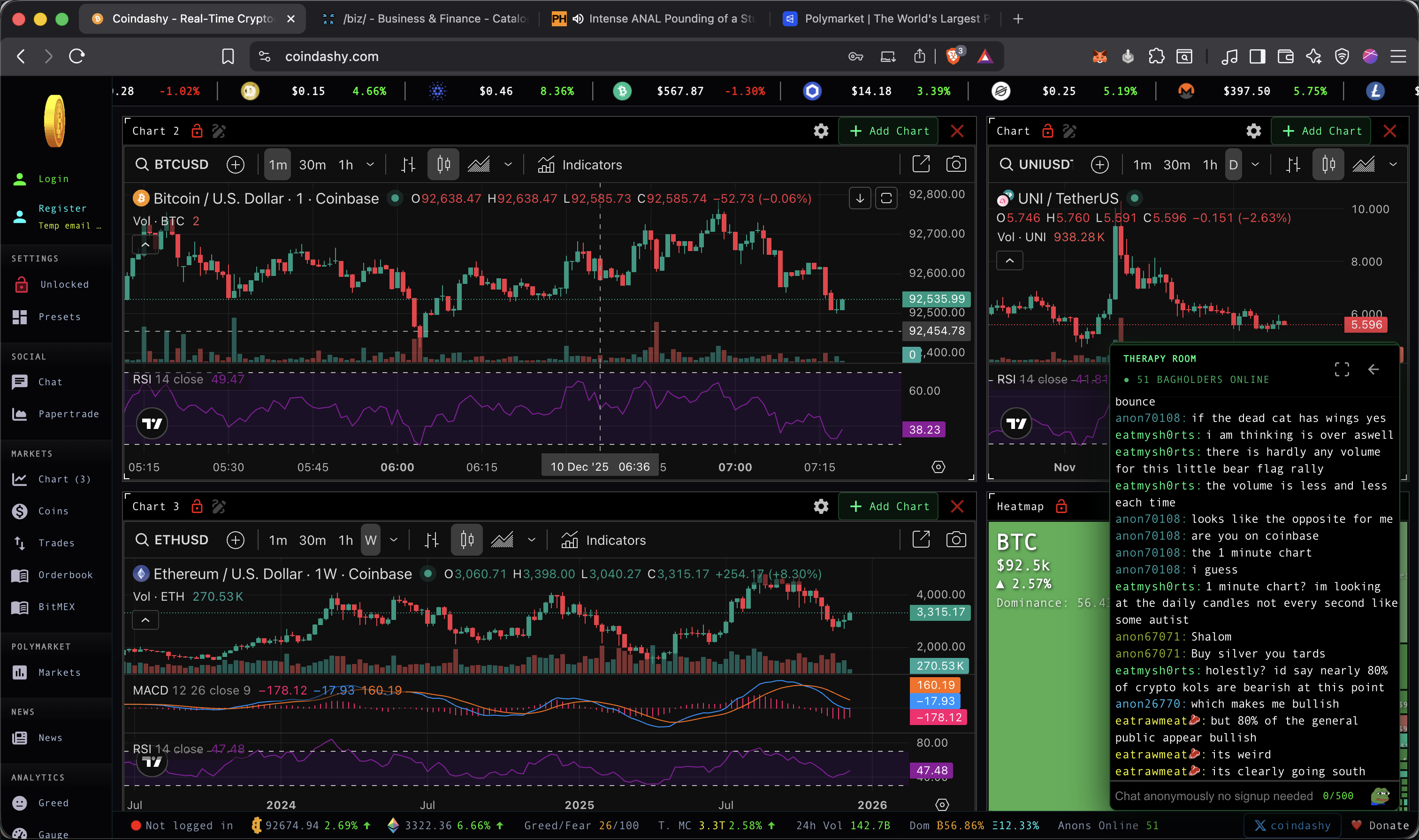This screenshot has width=1419, height=840.
Task: Click the pepe emoji in chat box
Action: (1380, 796)
